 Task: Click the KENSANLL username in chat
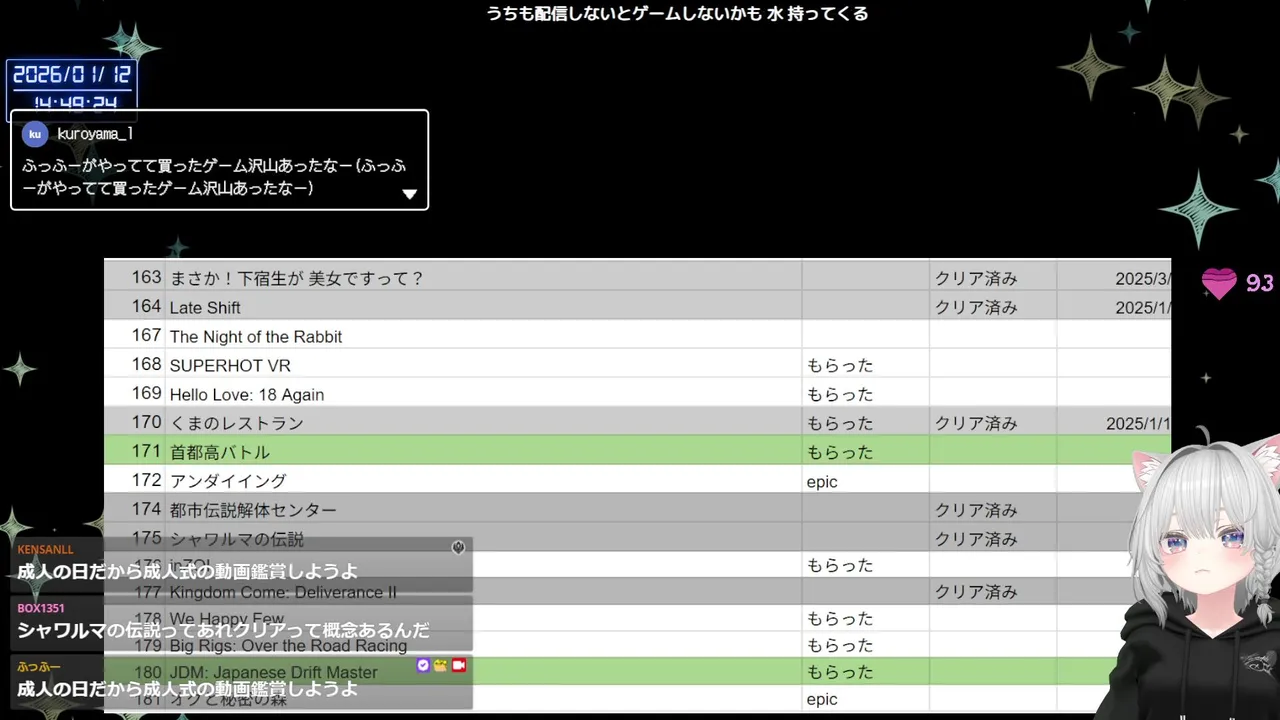coord(45,549)
